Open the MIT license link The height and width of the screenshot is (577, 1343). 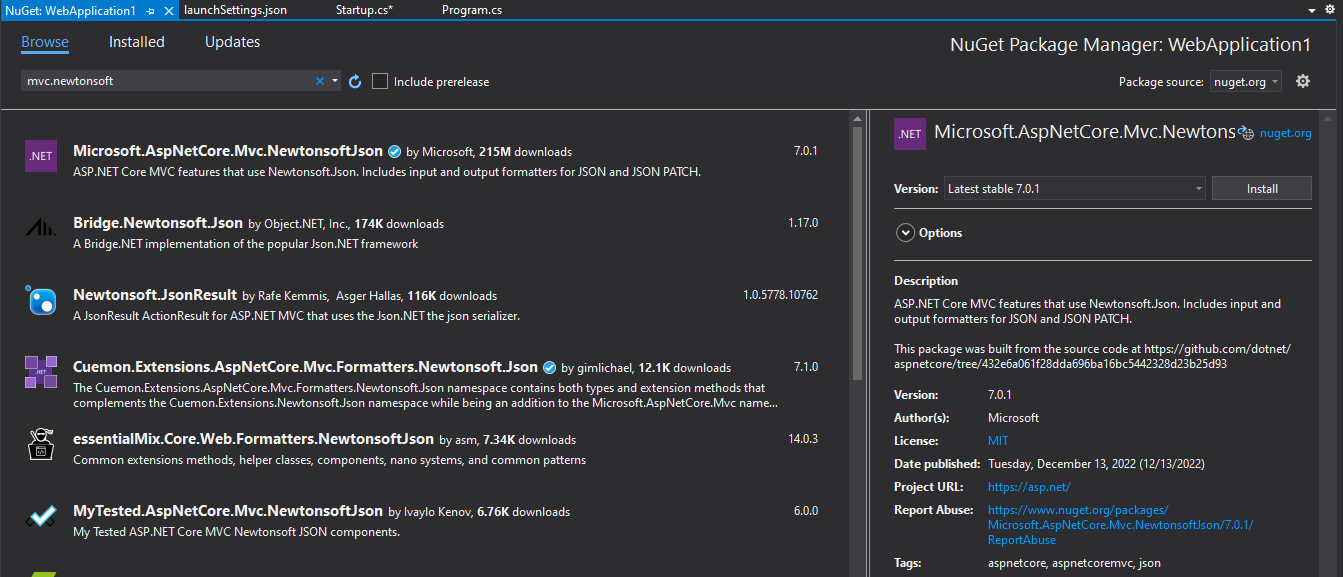tap(997, 440)
